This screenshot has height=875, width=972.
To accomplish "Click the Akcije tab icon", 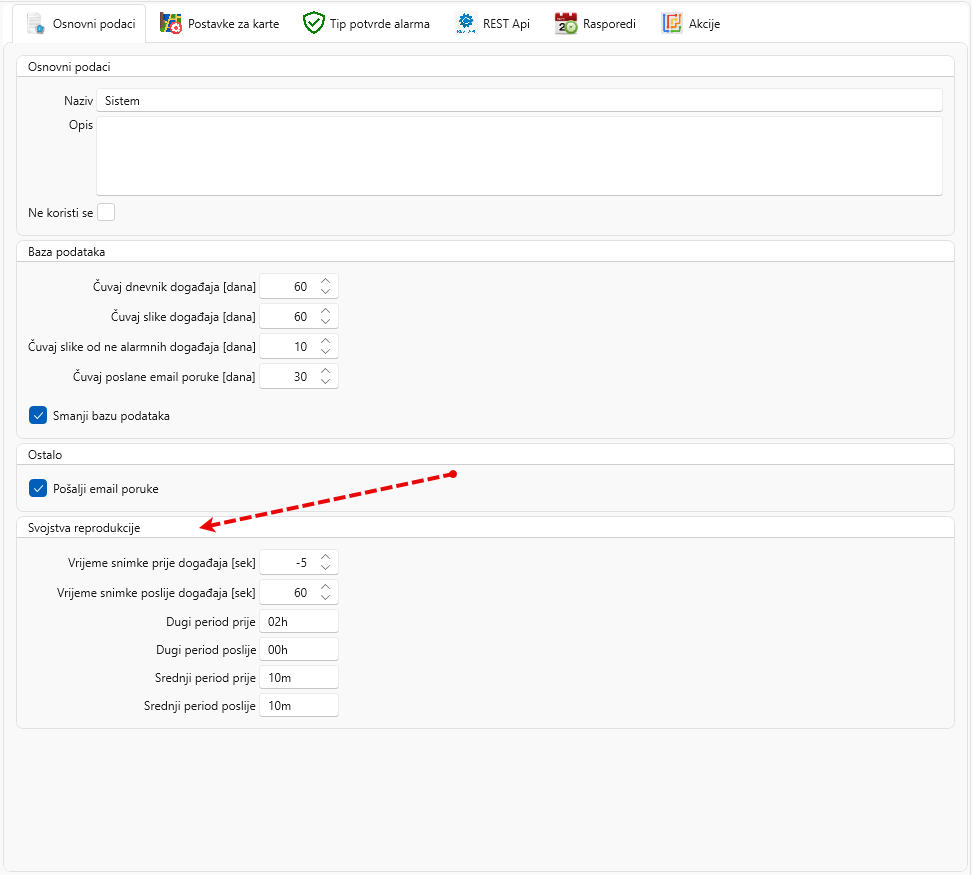I will click(672, 23).
